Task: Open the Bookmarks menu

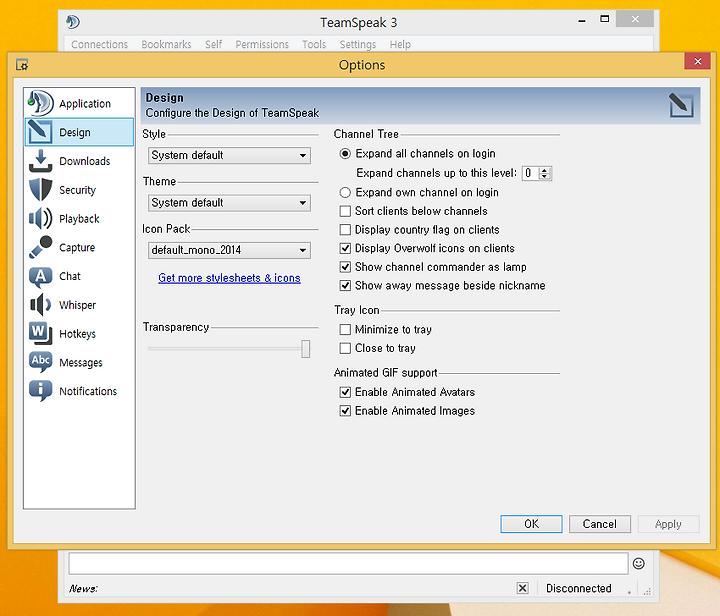Action: 166,45
